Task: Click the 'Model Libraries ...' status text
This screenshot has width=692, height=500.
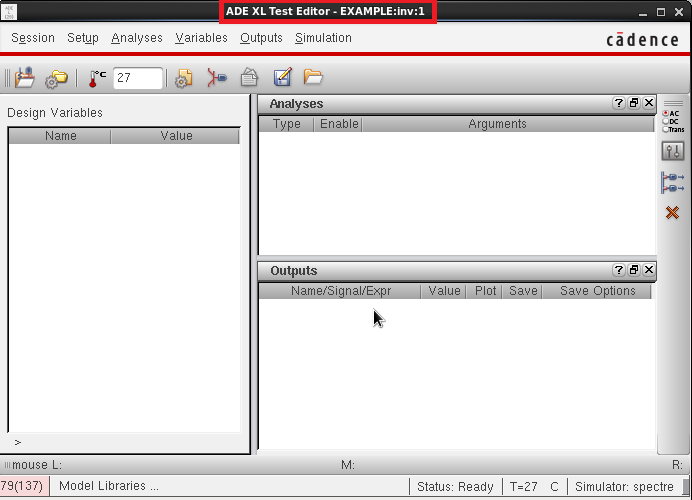Action: [x=109, y=486]
